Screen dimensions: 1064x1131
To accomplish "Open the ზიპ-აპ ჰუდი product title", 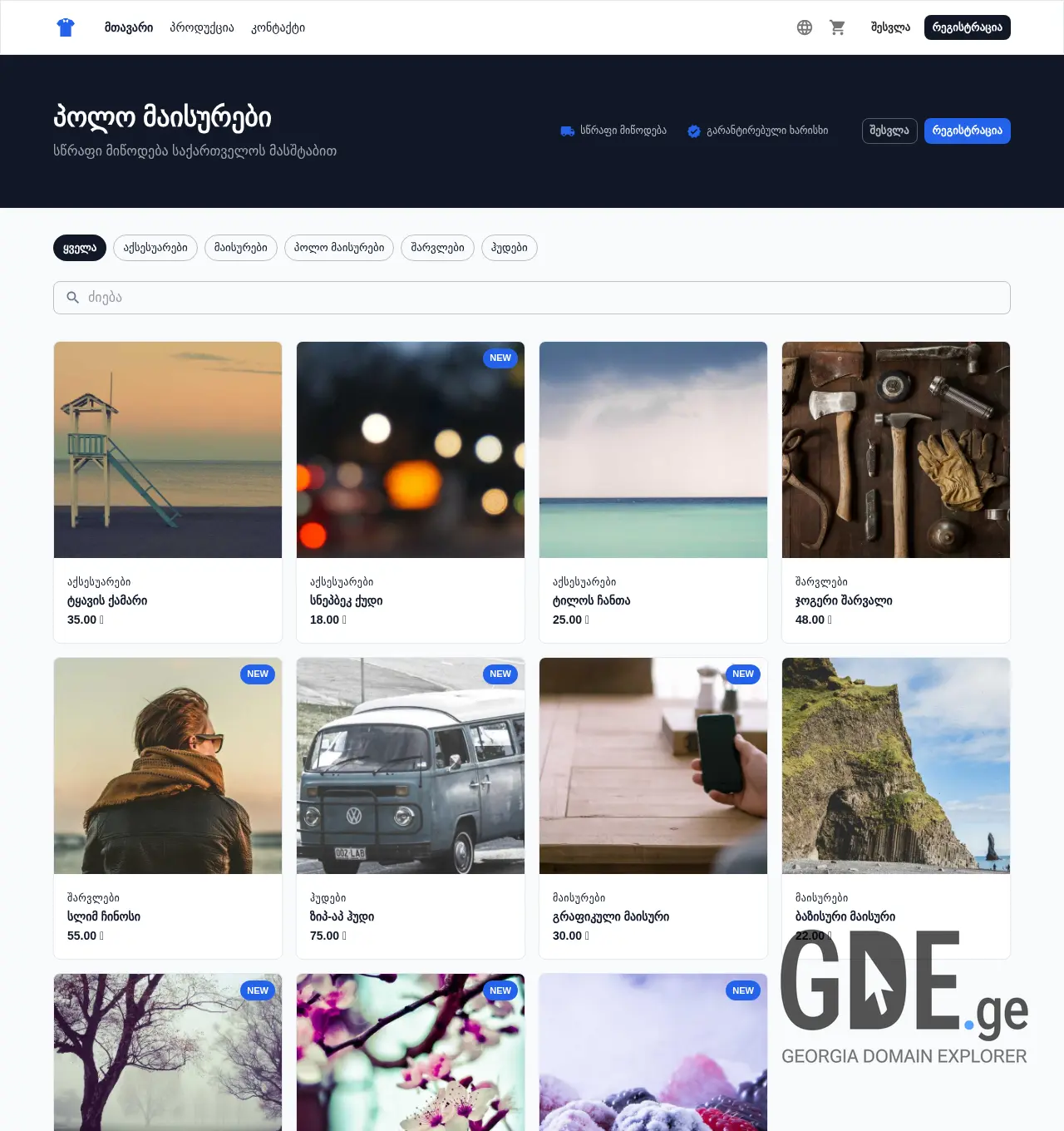I will click(x=342, y=916).
